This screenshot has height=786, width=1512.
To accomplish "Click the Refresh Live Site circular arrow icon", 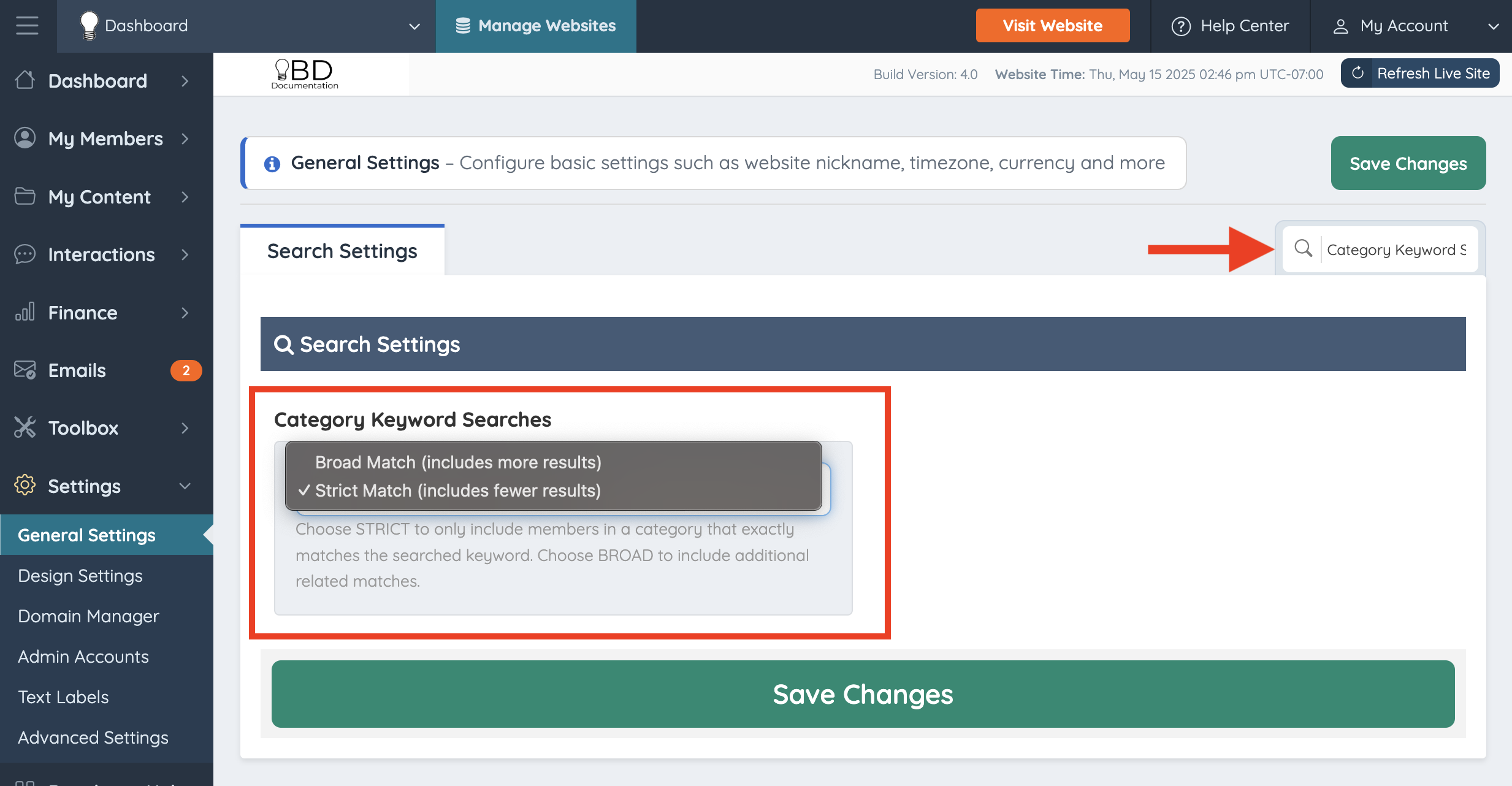I will point(1357,73).
